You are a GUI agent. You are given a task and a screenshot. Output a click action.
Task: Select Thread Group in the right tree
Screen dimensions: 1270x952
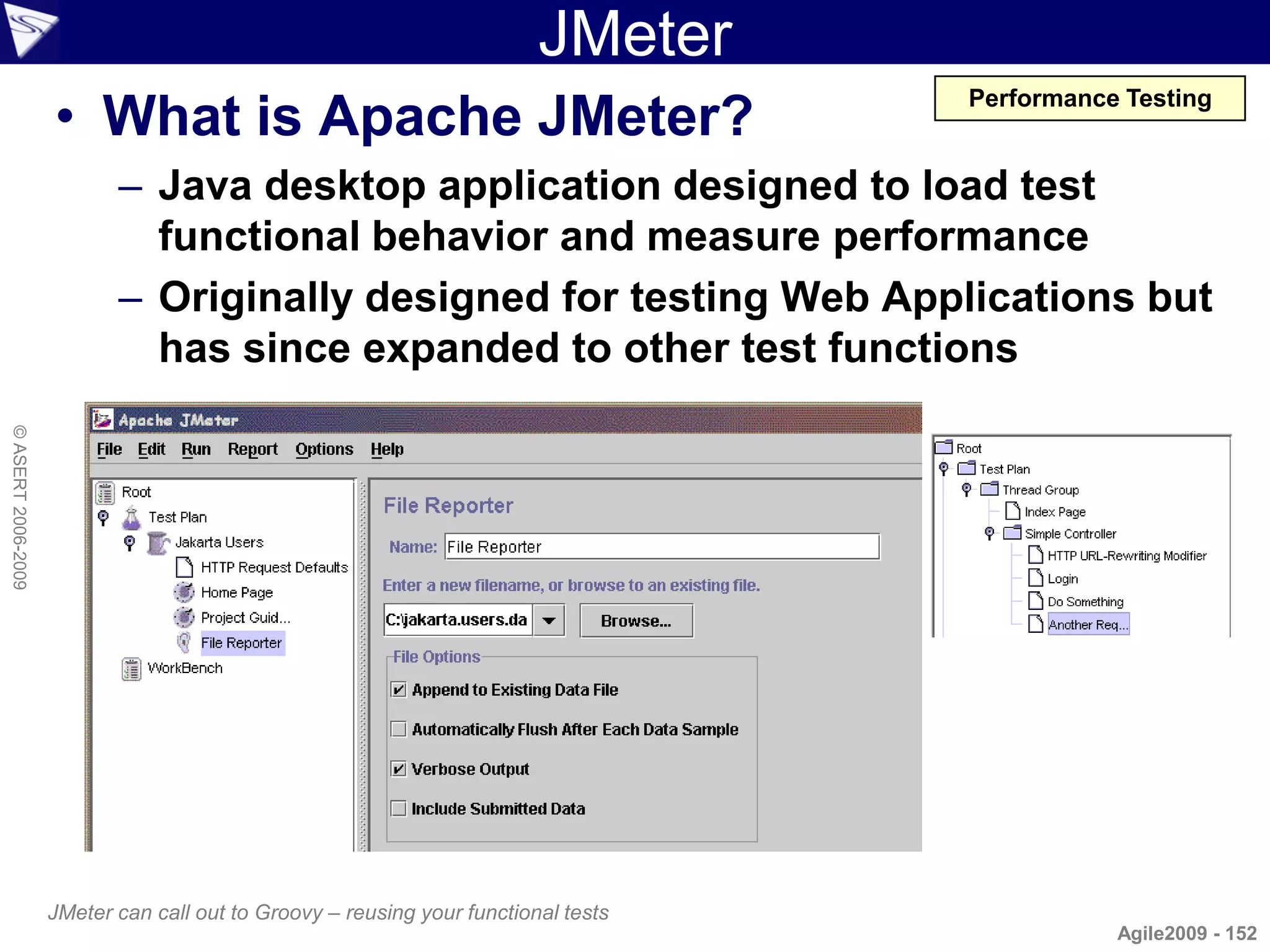pos(1041,490)
